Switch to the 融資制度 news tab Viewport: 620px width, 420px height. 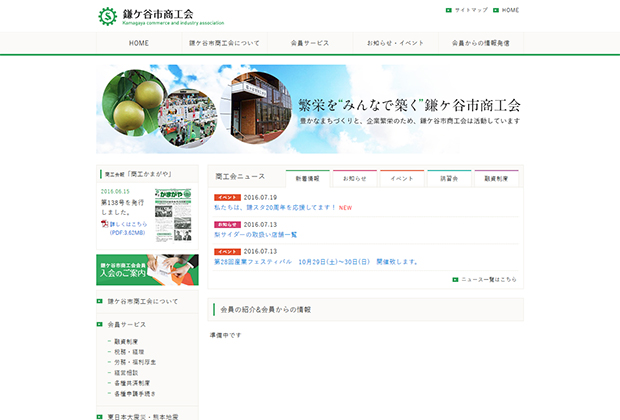[496, 178]
